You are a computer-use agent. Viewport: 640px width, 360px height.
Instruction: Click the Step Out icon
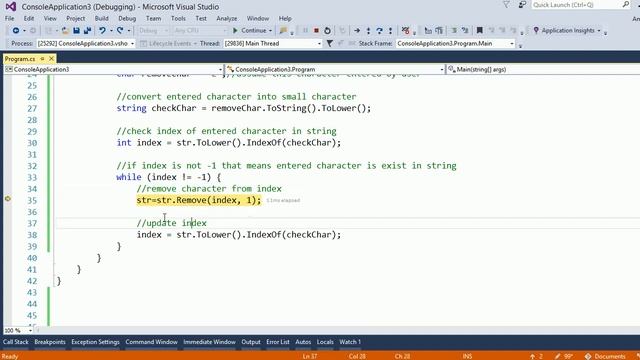(x=390, y=31)
